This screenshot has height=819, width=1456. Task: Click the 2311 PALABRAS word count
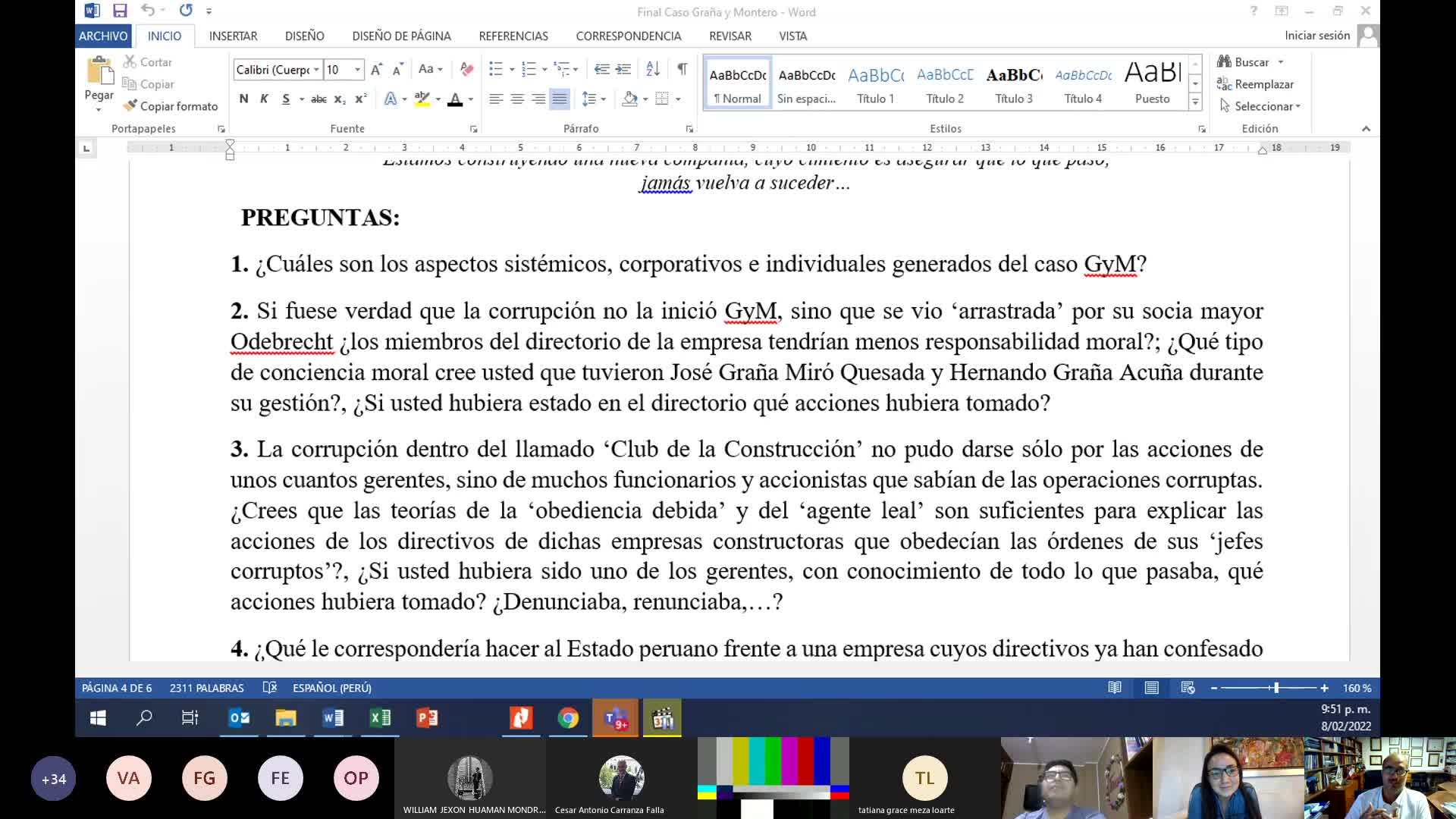point(207,688)
